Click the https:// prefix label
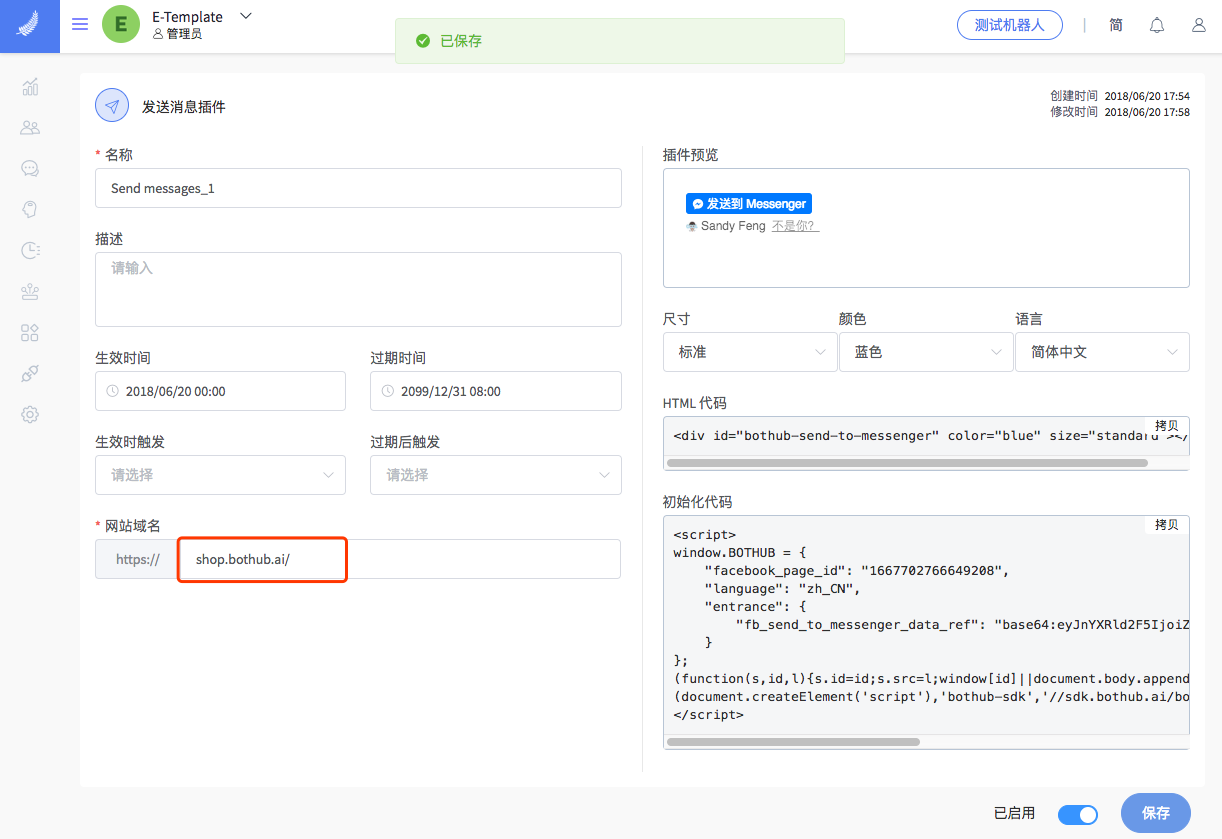Screen dimensions: 1222x839 pyautogui.click(x=137, y=559)
